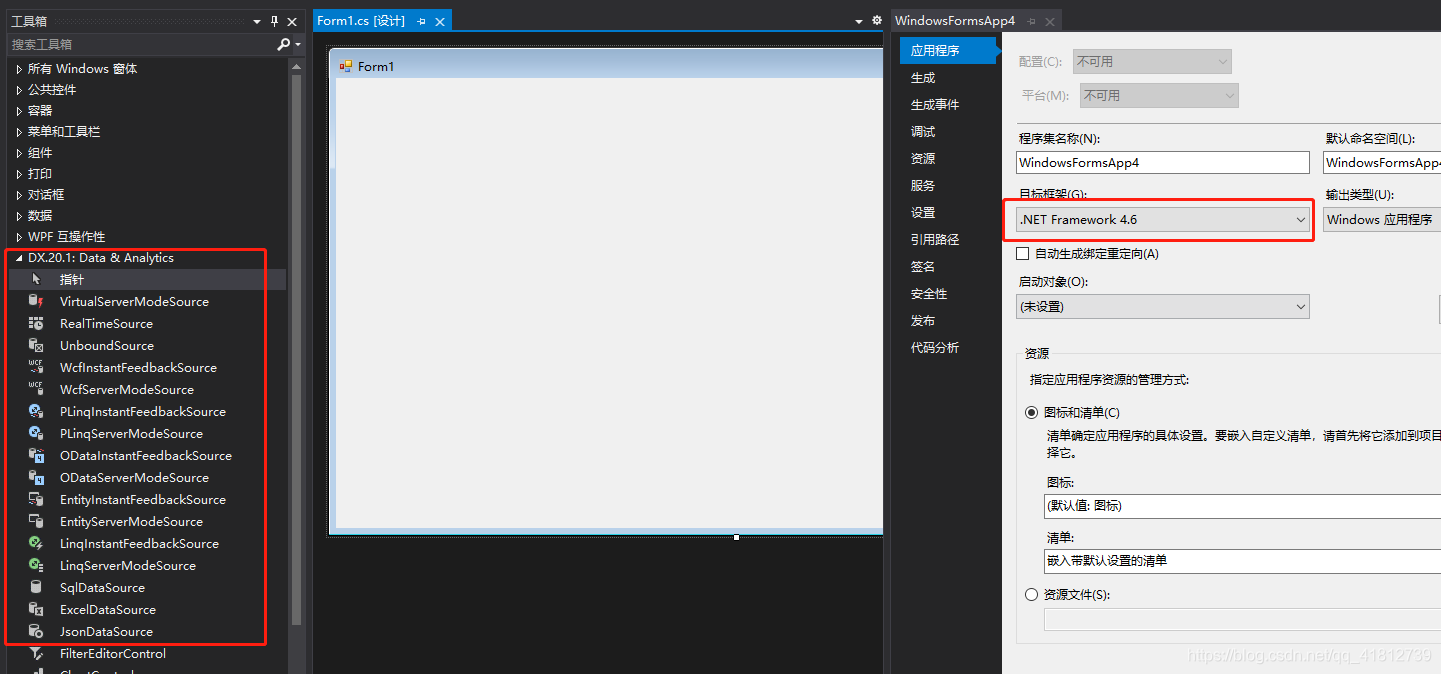
Task: Select the UnboundSource component icon
Action: [x=36, y=345]
